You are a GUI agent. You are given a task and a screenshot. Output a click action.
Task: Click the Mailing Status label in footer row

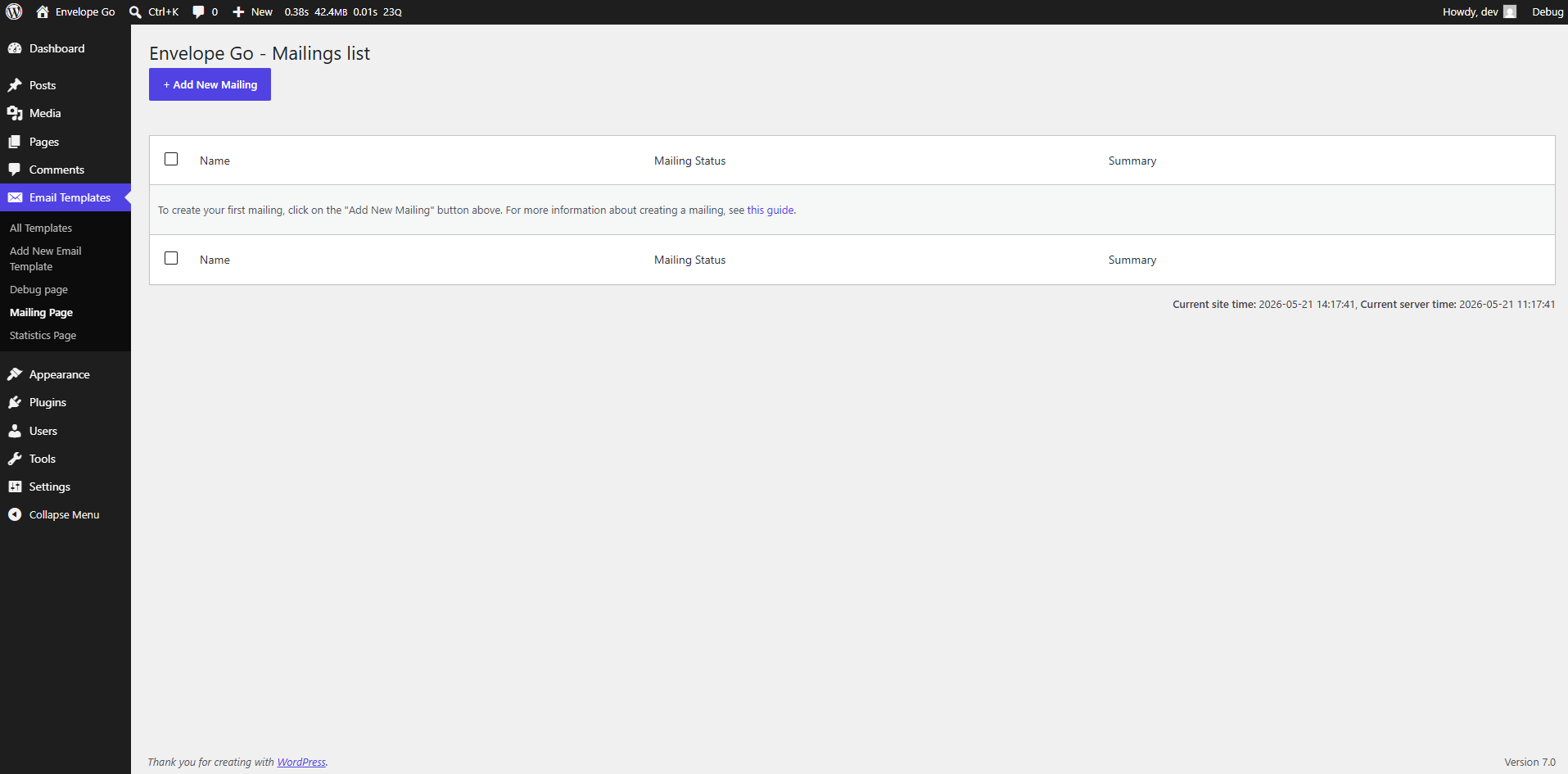tap(689, 260)
